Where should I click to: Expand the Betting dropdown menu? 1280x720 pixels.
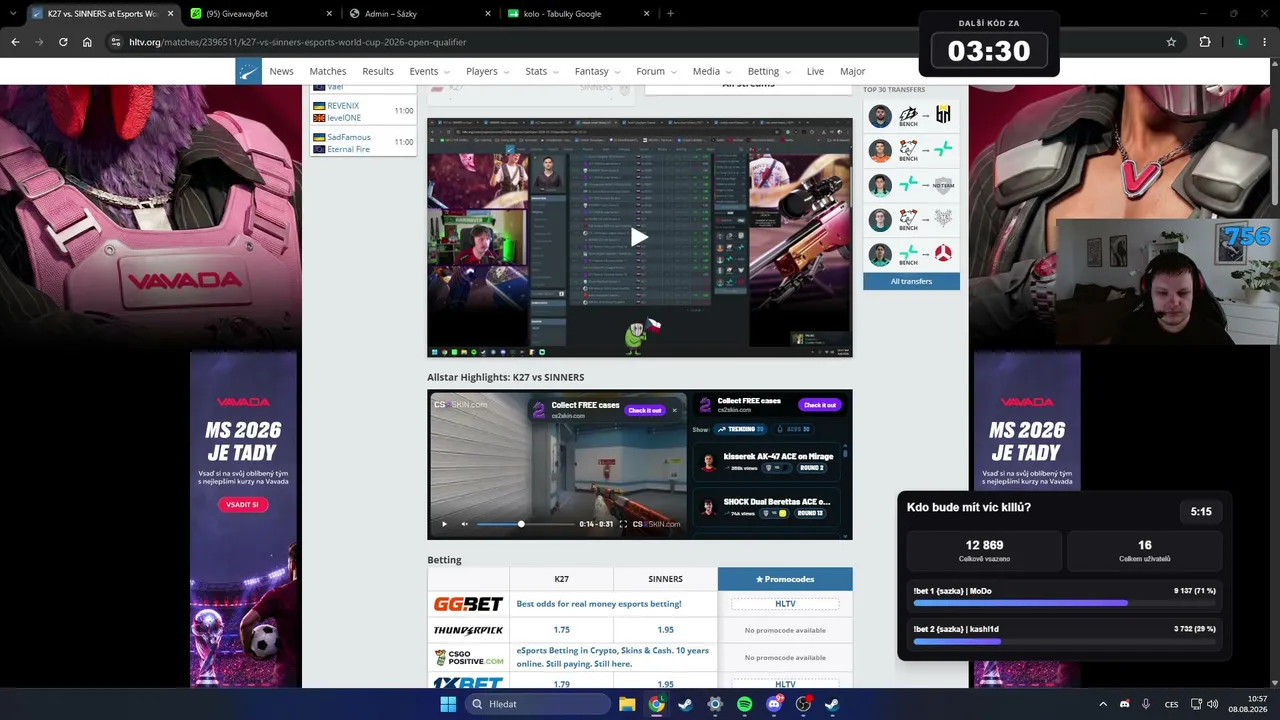(x=769, y=71)
